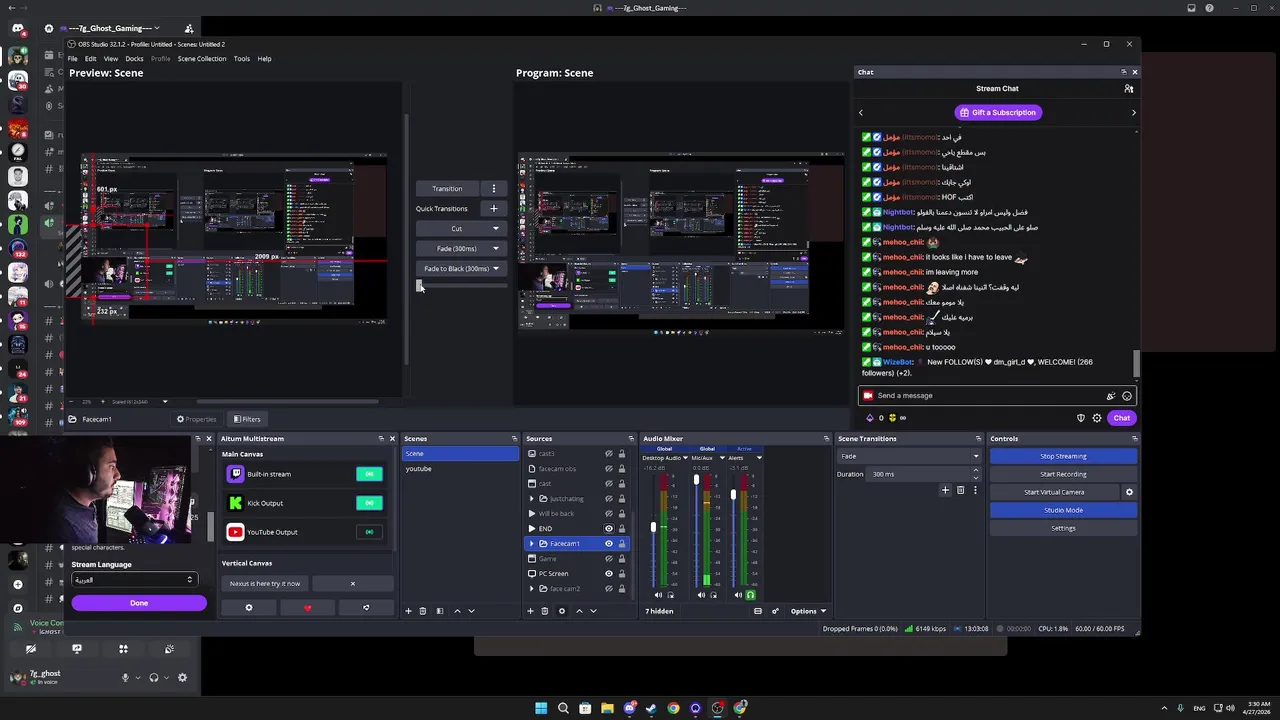
Task: Click the share icon in Aitum Multistream
Action: pyautogui.click(x=366, y=608)
